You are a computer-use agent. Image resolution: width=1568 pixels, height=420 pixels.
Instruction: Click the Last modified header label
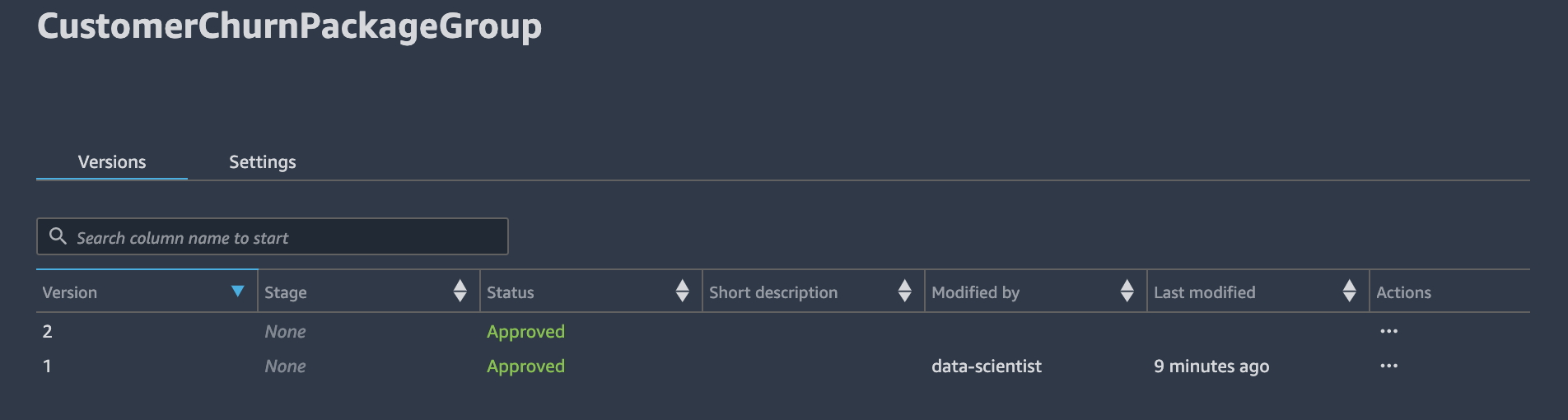pos(1204,292)
